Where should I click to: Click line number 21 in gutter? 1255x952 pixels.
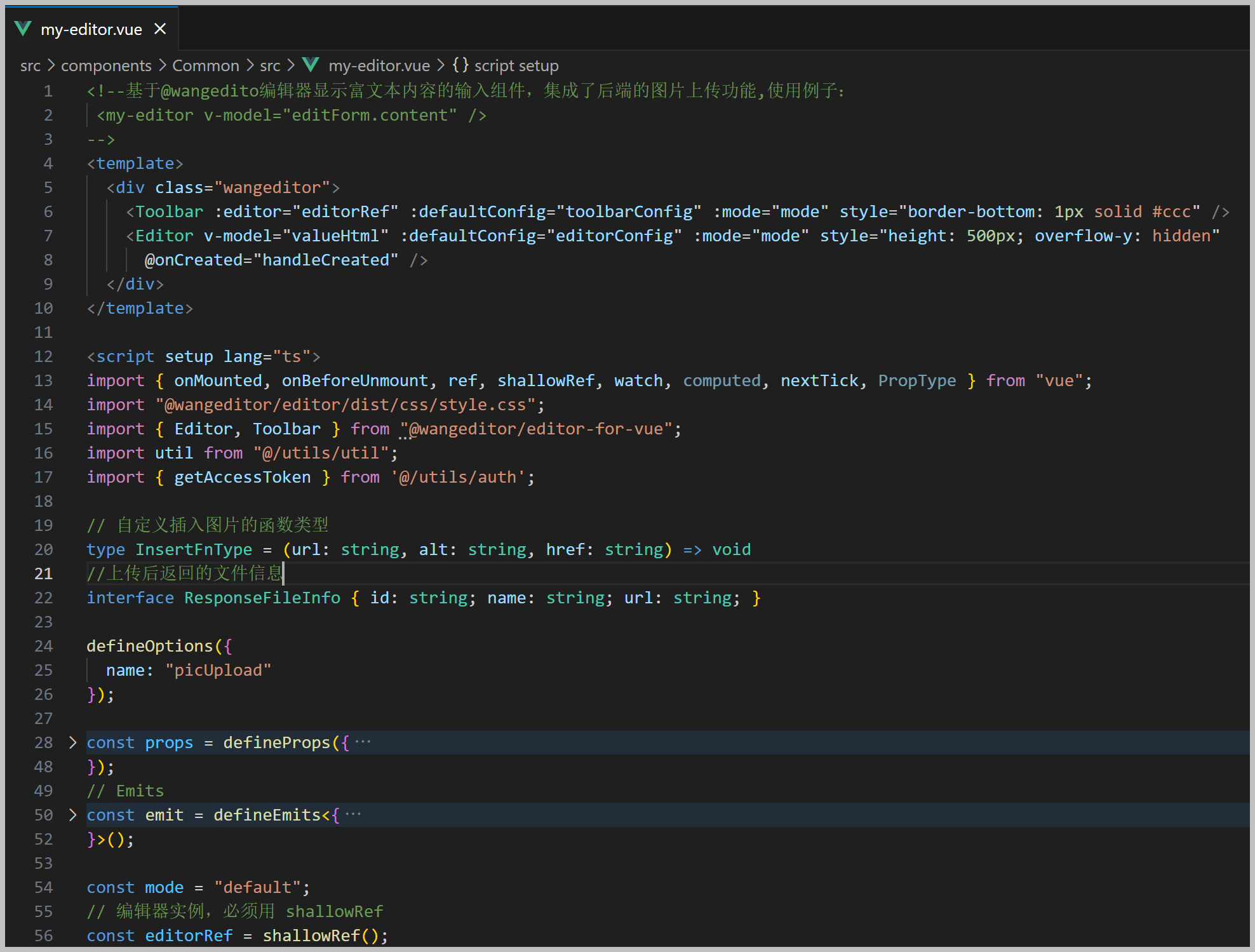[43, 573]
